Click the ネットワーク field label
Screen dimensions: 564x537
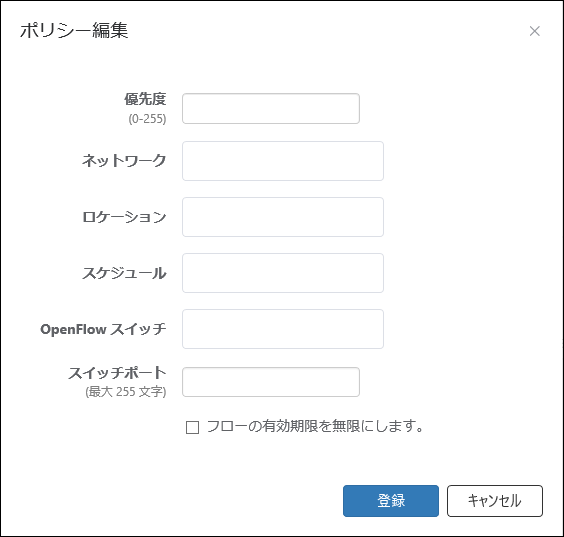coord(124,160)
